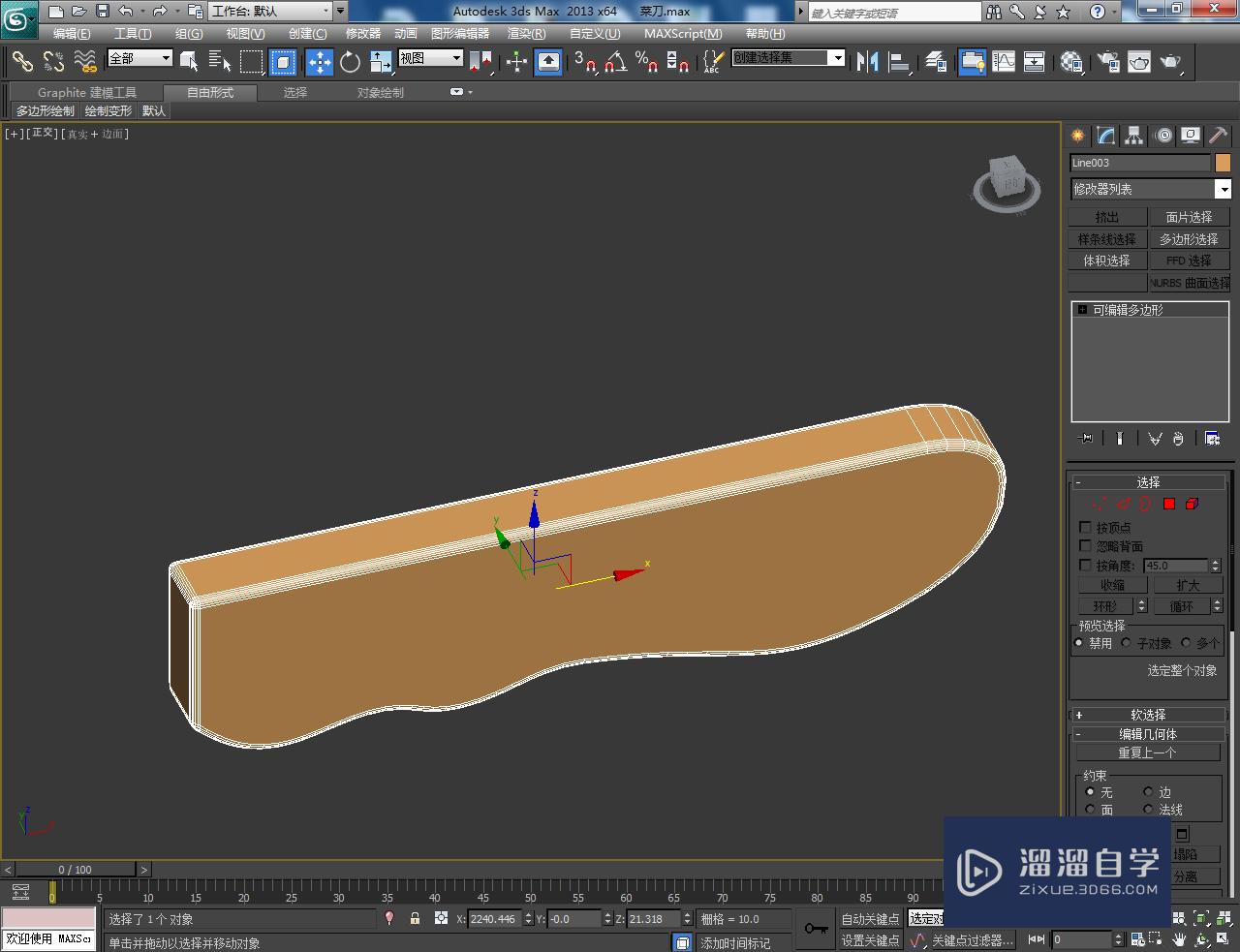
Task: Select the 禁用 preview radio button
Action: (x=1079, y=642)
